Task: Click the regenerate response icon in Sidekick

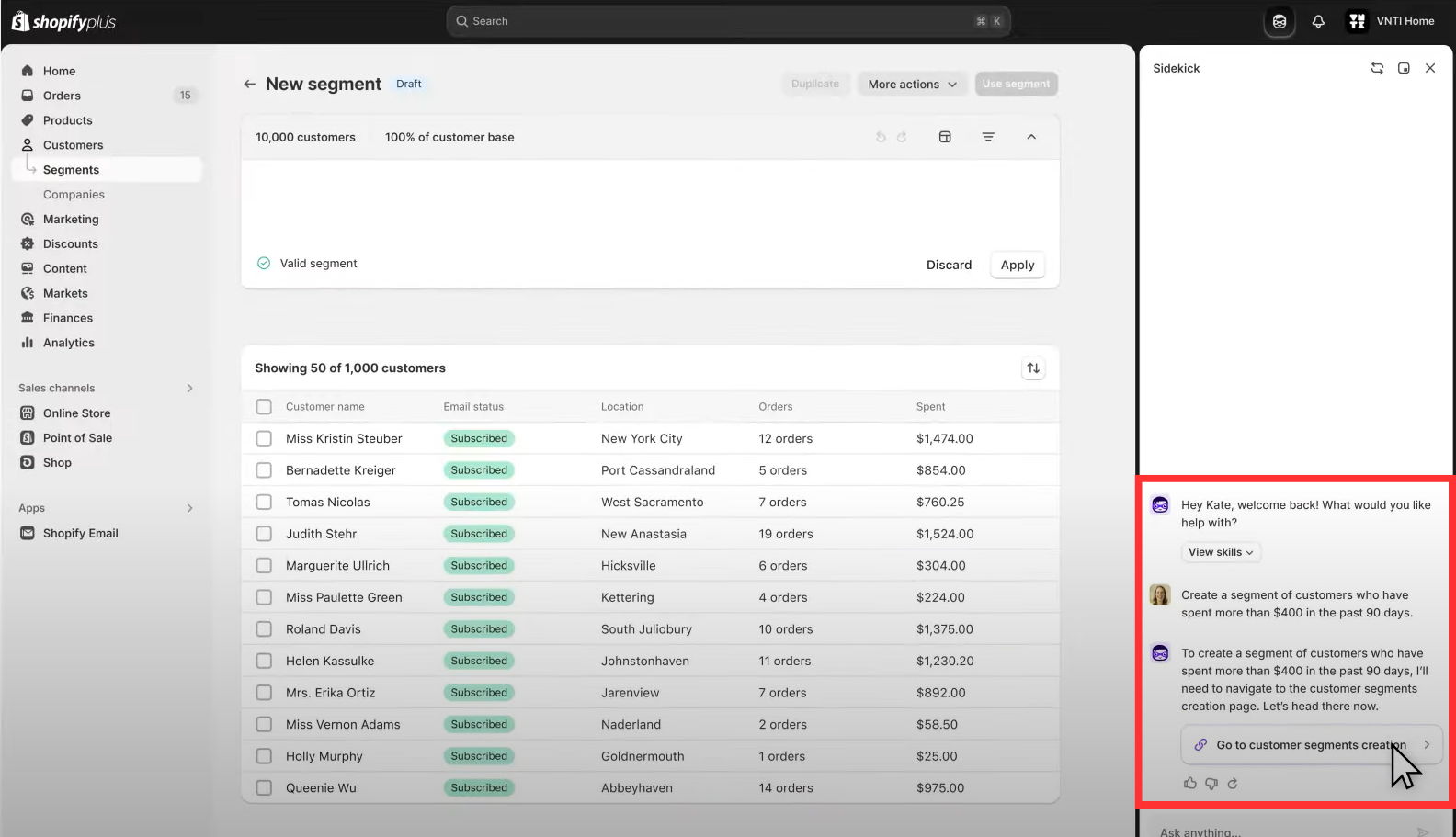Action: pos(1233,784)
